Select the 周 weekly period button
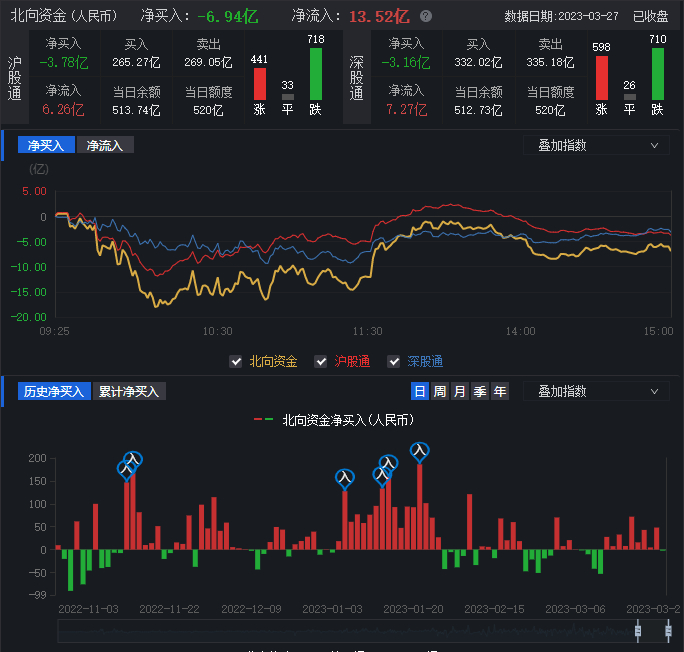 [440, 391]
